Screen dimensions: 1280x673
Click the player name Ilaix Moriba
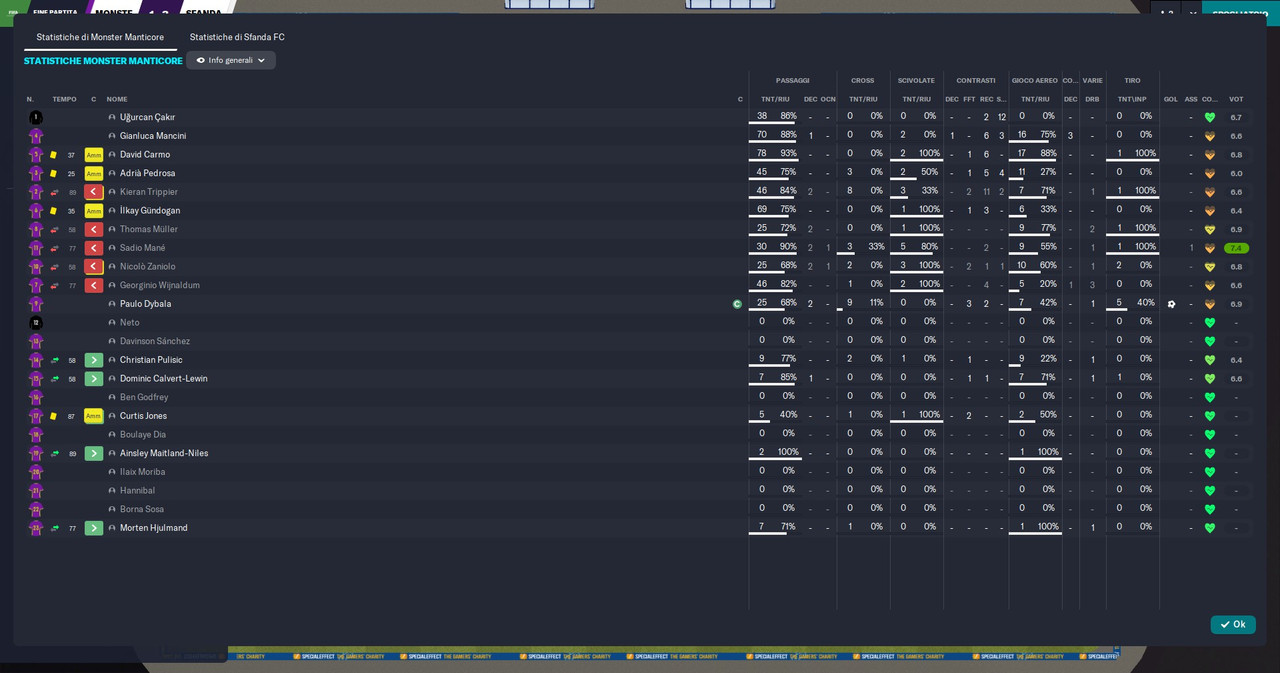143,472
